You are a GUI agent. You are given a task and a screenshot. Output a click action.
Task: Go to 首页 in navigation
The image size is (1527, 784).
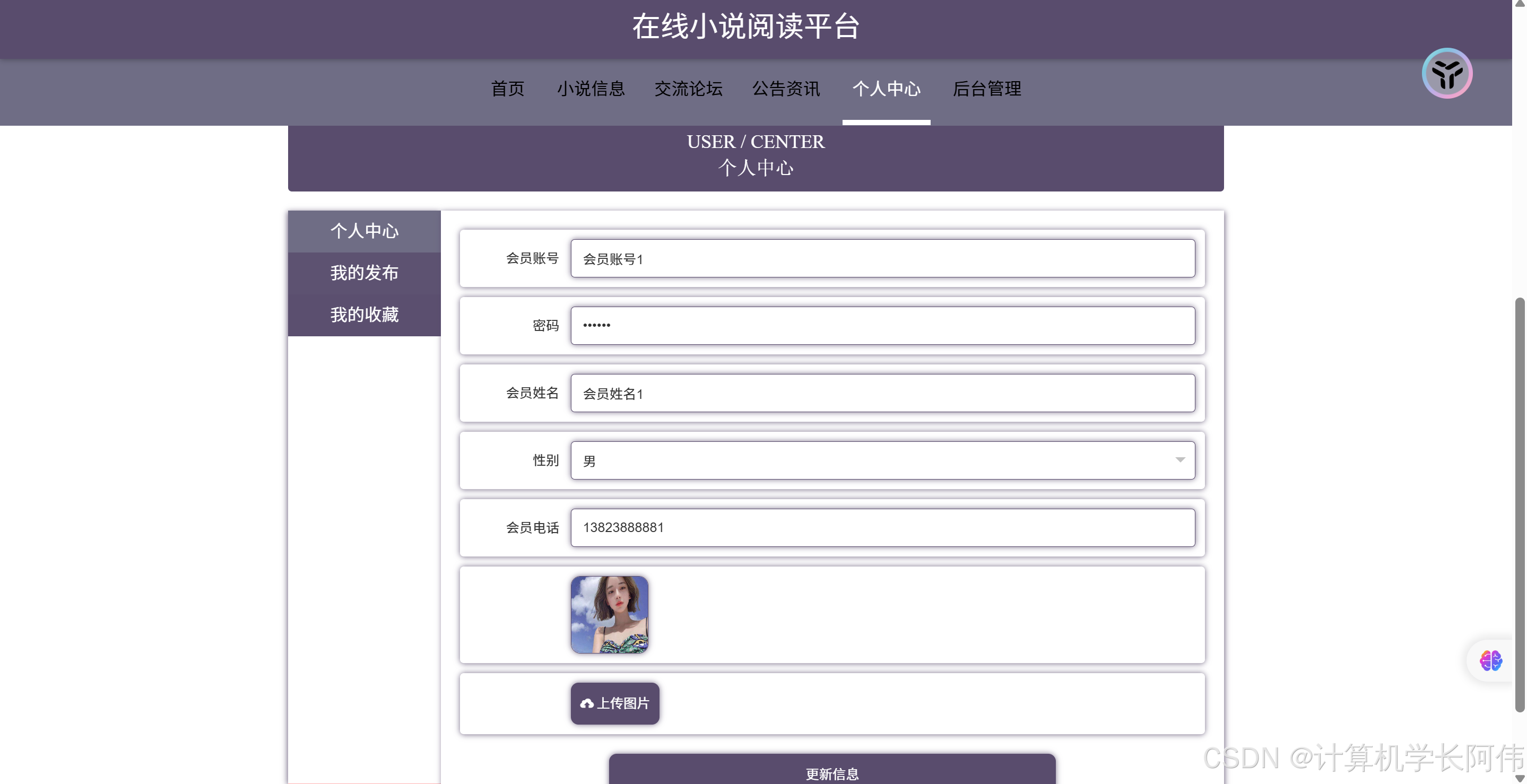coord(507,89)
